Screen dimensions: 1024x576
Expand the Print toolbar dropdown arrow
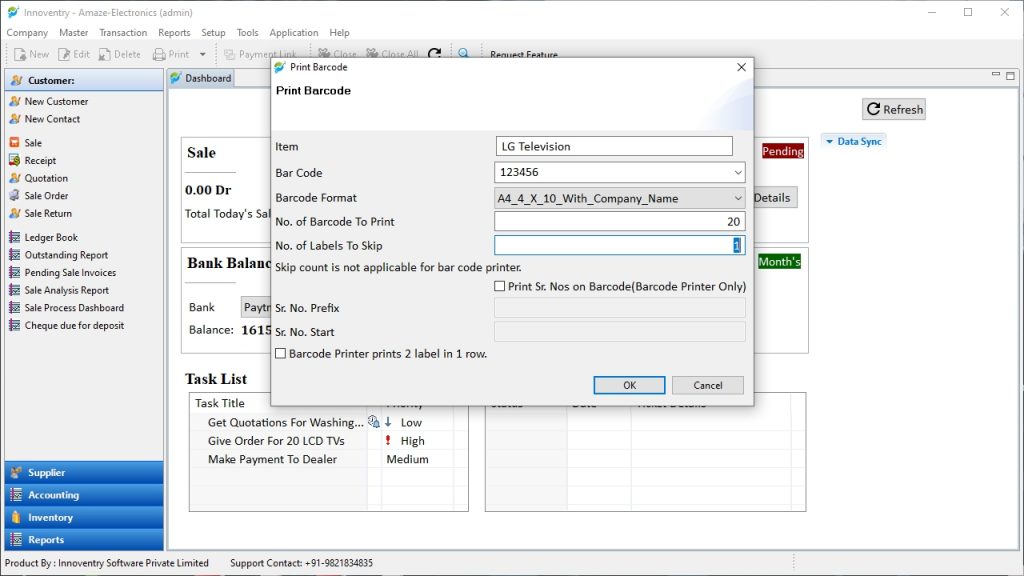(202, 54)
